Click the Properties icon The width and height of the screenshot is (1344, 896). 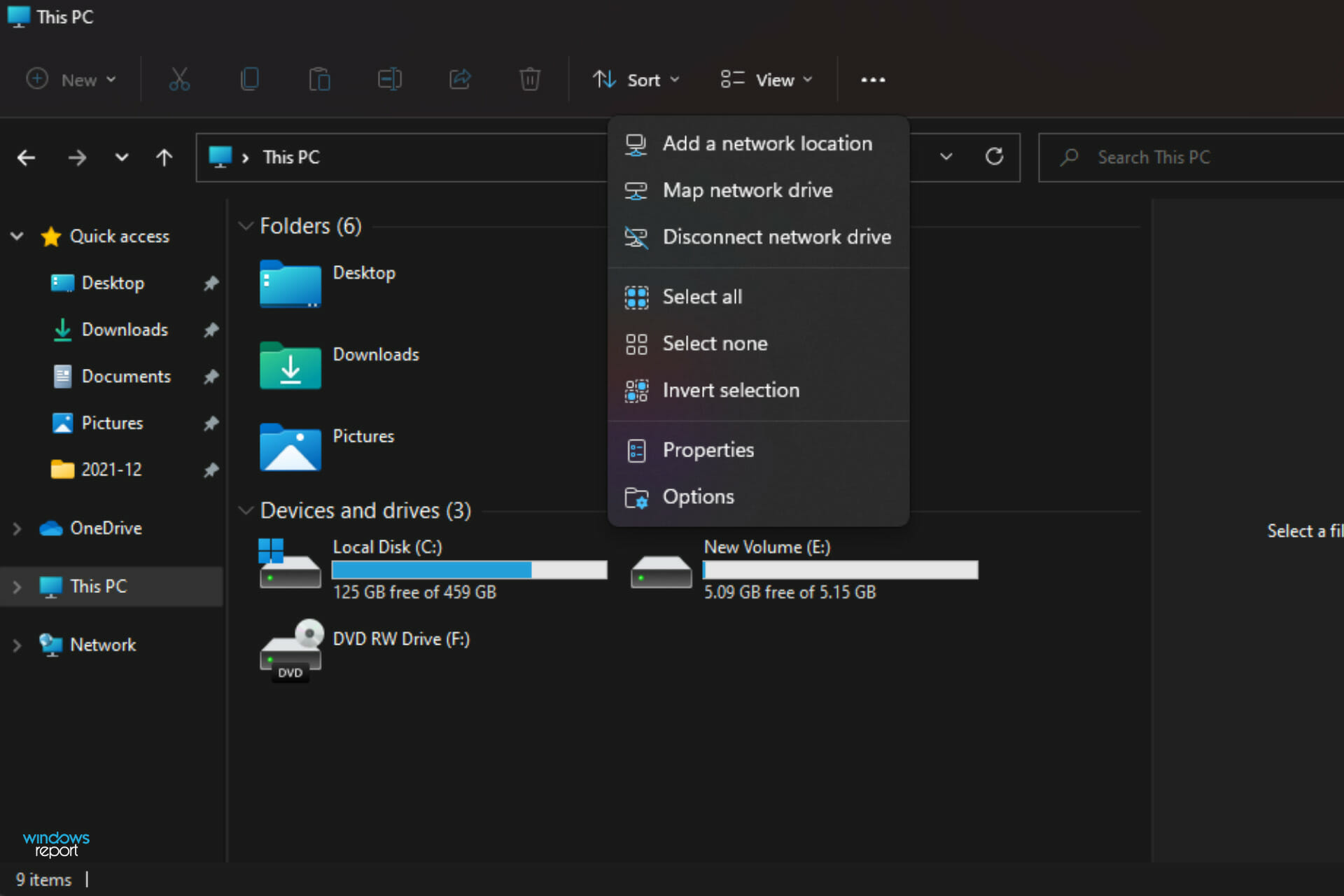click(637, 449)
